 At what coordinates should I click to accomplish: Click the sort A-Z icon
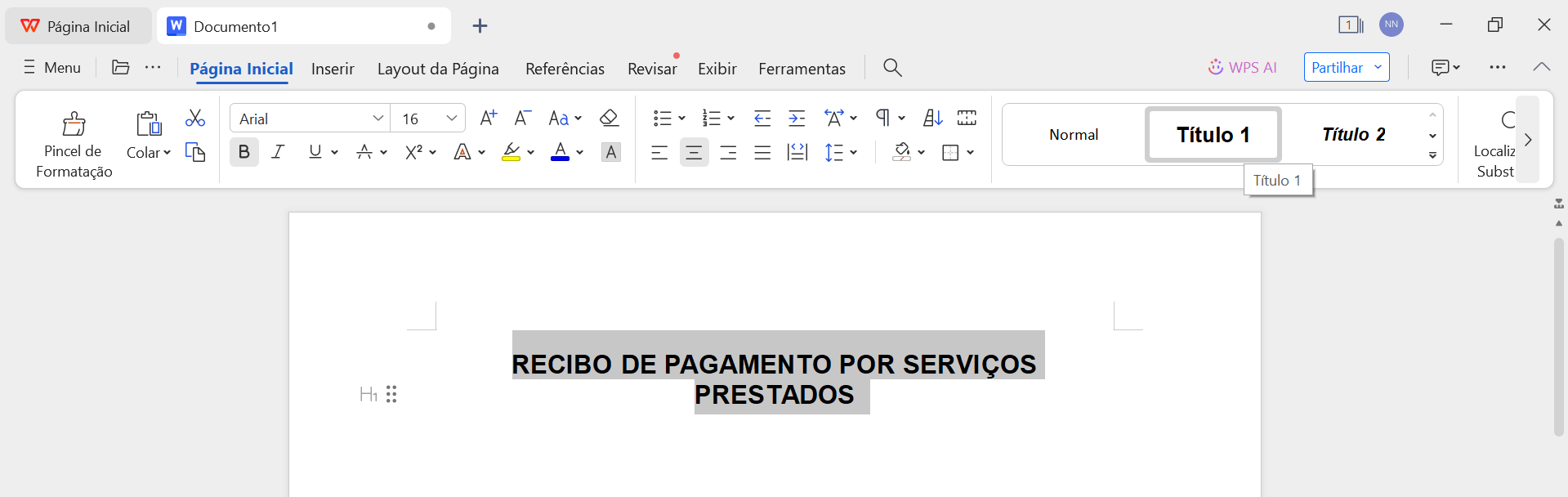(x=933, y=118)
